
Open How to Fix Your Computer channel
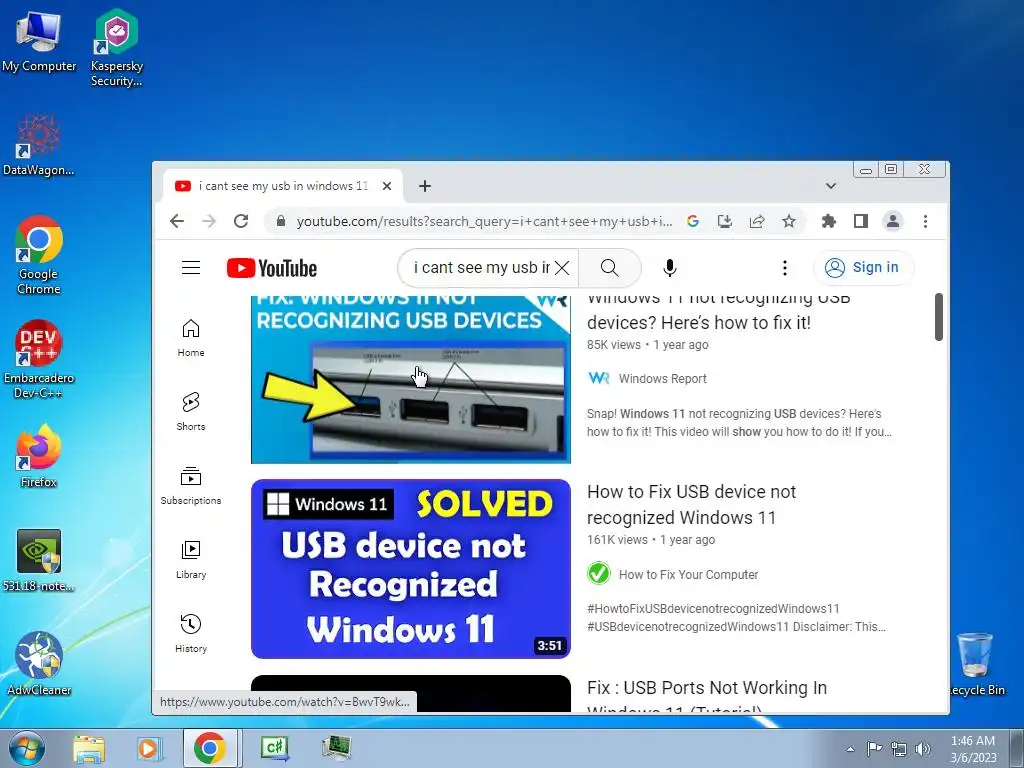[x=688, y=575]
